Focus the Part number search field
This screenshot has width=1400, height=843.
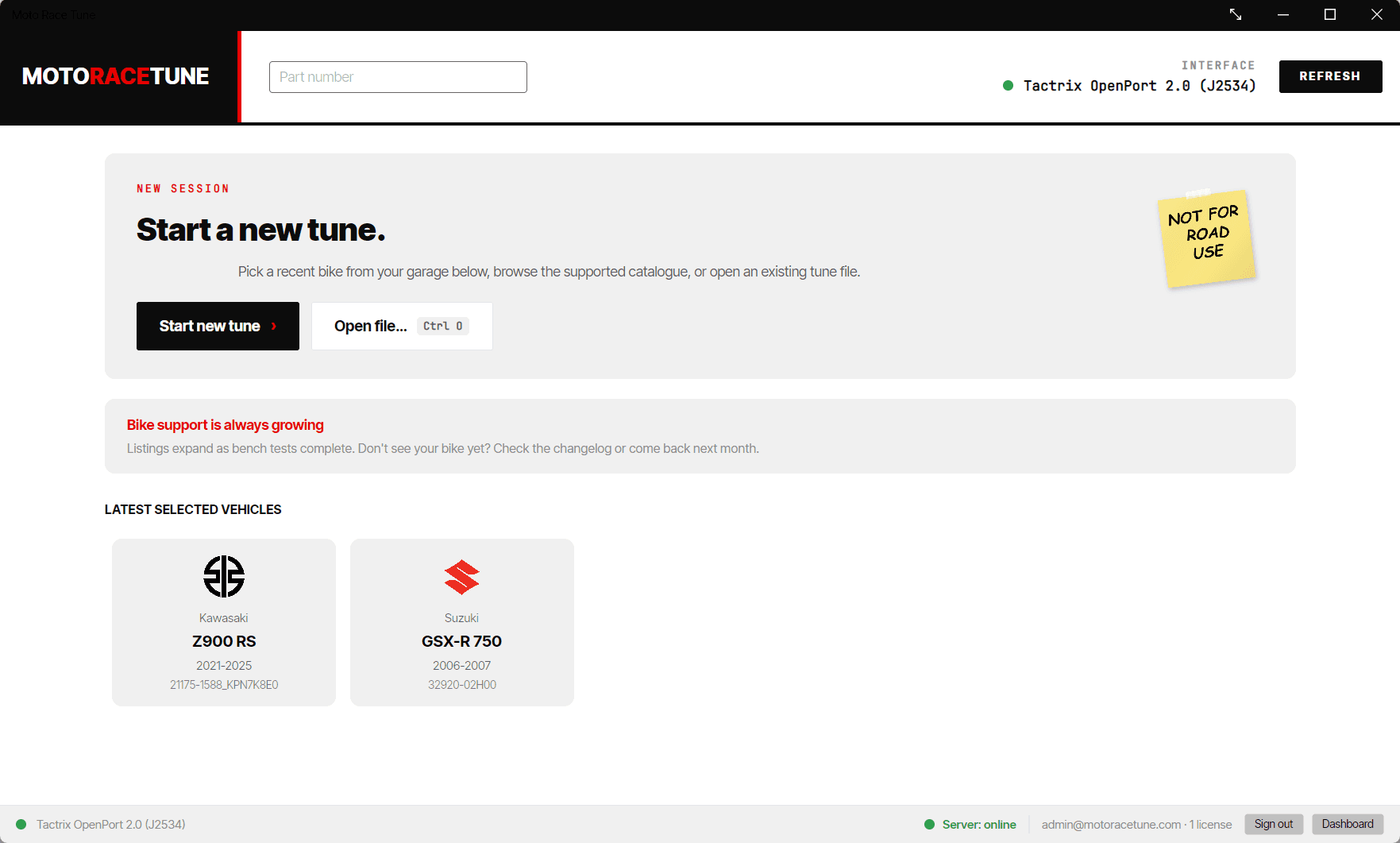398,77
